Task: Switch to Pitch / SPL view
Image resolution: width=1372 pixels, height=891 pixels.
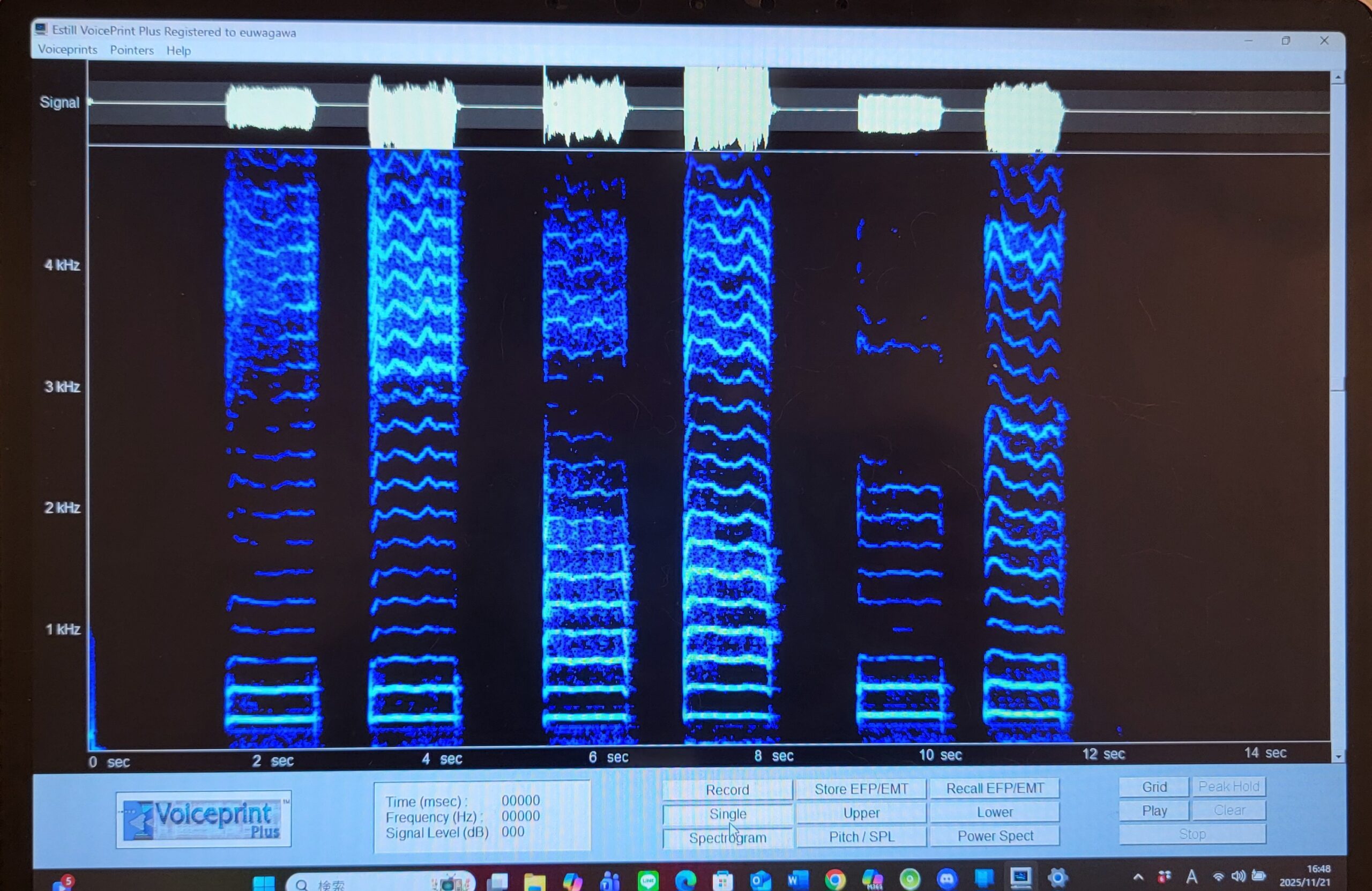Action: (x=861, y=836)
